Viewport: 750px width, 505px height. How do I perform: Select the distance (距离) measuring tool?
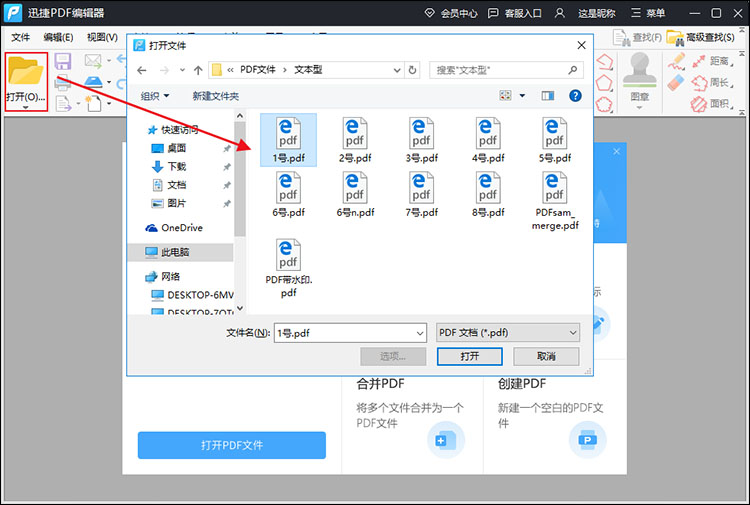tap(713, 61)
